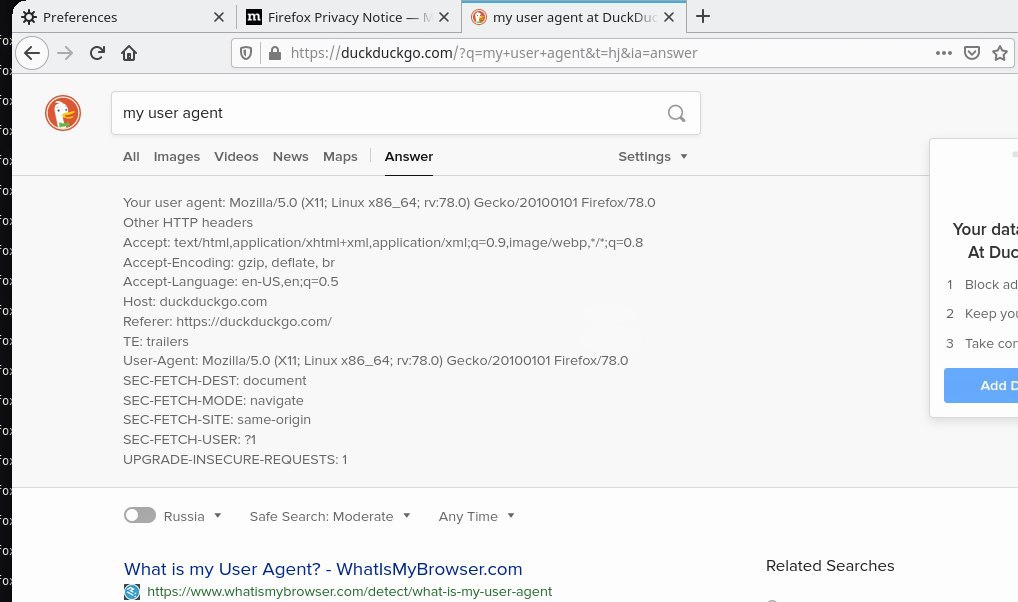This screenshot has height=602, width=1018.
Task: Click the browser address bar URL
Action: [x=493, y=53]
